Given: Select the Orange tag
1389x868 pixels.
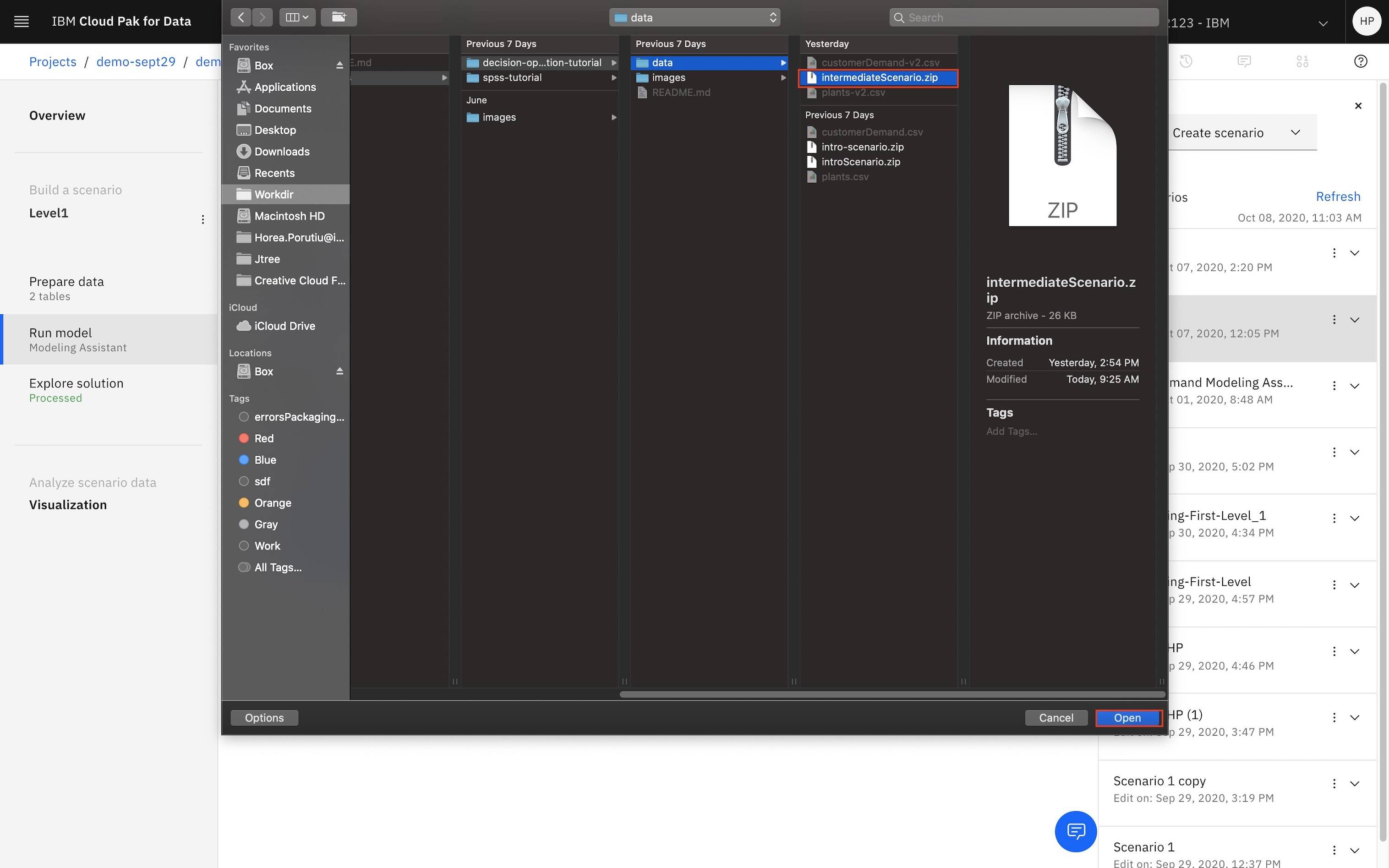Looking at the screenshot, I should (x=272, y=503).
